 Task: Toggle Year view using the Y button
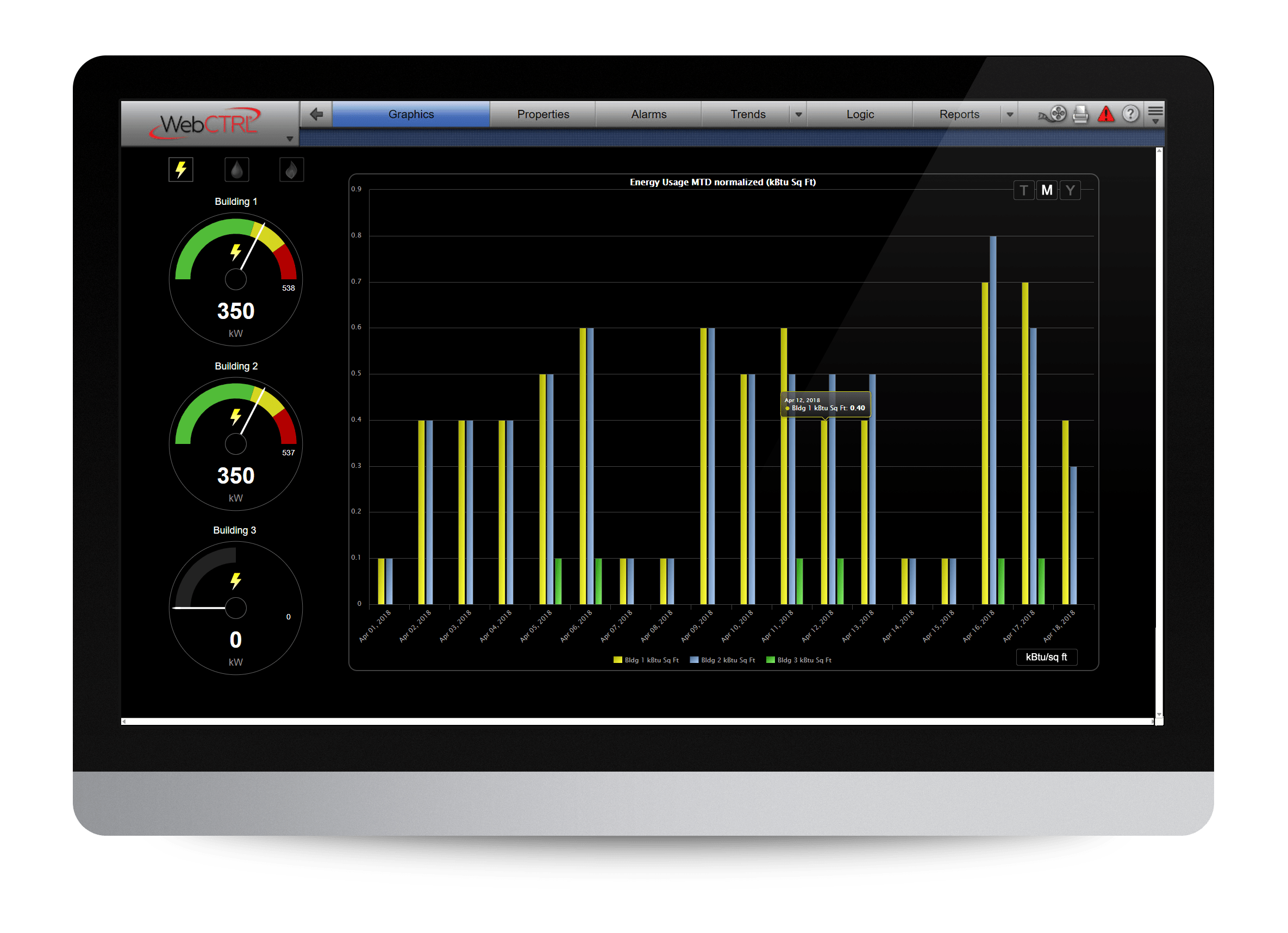click(1070, 190)
